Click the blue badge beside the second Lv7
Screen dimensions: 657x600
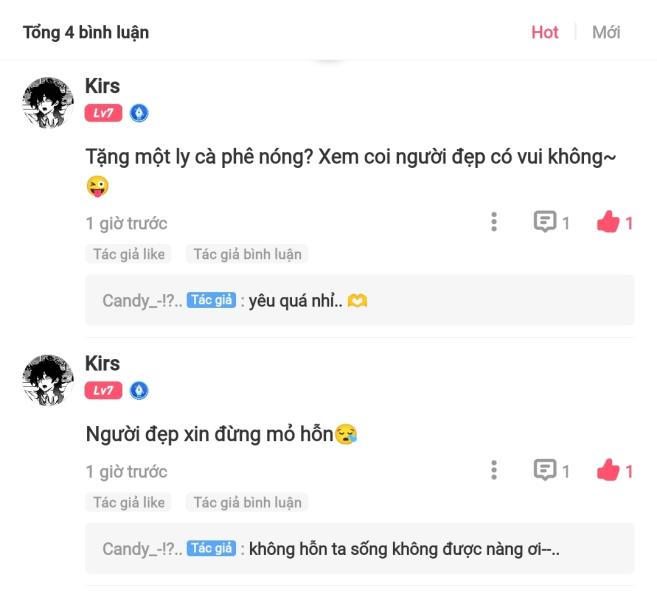[x=139, y=391]
